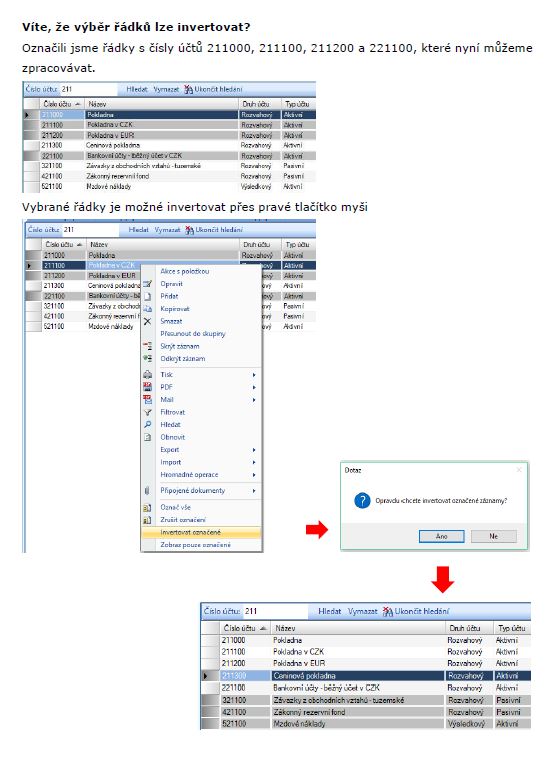Choose Přesunout do skupiny in context menu

point(193,334)
